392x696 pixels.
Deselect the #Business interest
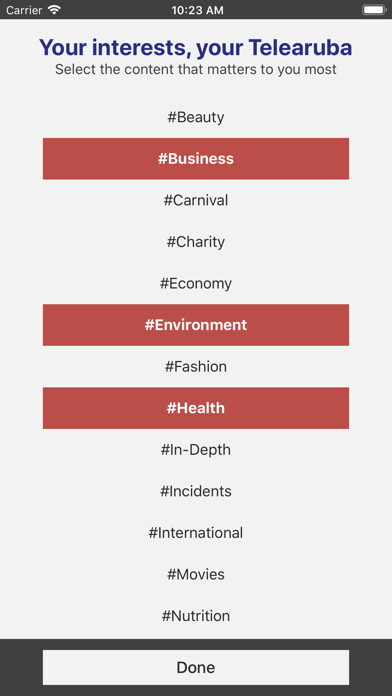click(196, 158)
